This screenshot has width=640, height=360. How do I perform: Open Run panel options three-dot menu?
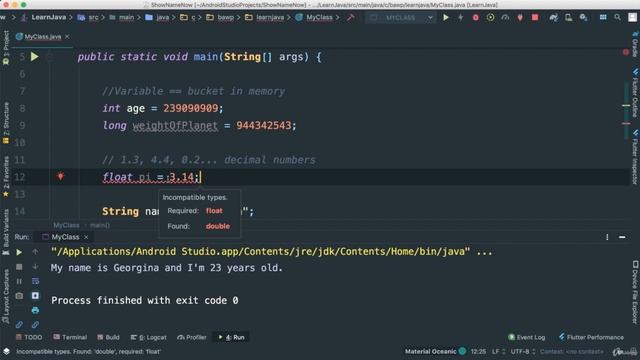(607, 237)
